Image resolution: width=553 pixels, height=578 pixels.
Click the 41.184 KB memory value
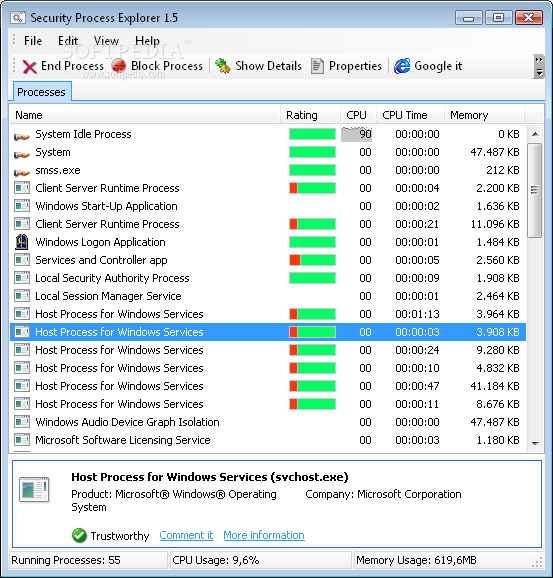pyautogui.click(x=495, y=386)
